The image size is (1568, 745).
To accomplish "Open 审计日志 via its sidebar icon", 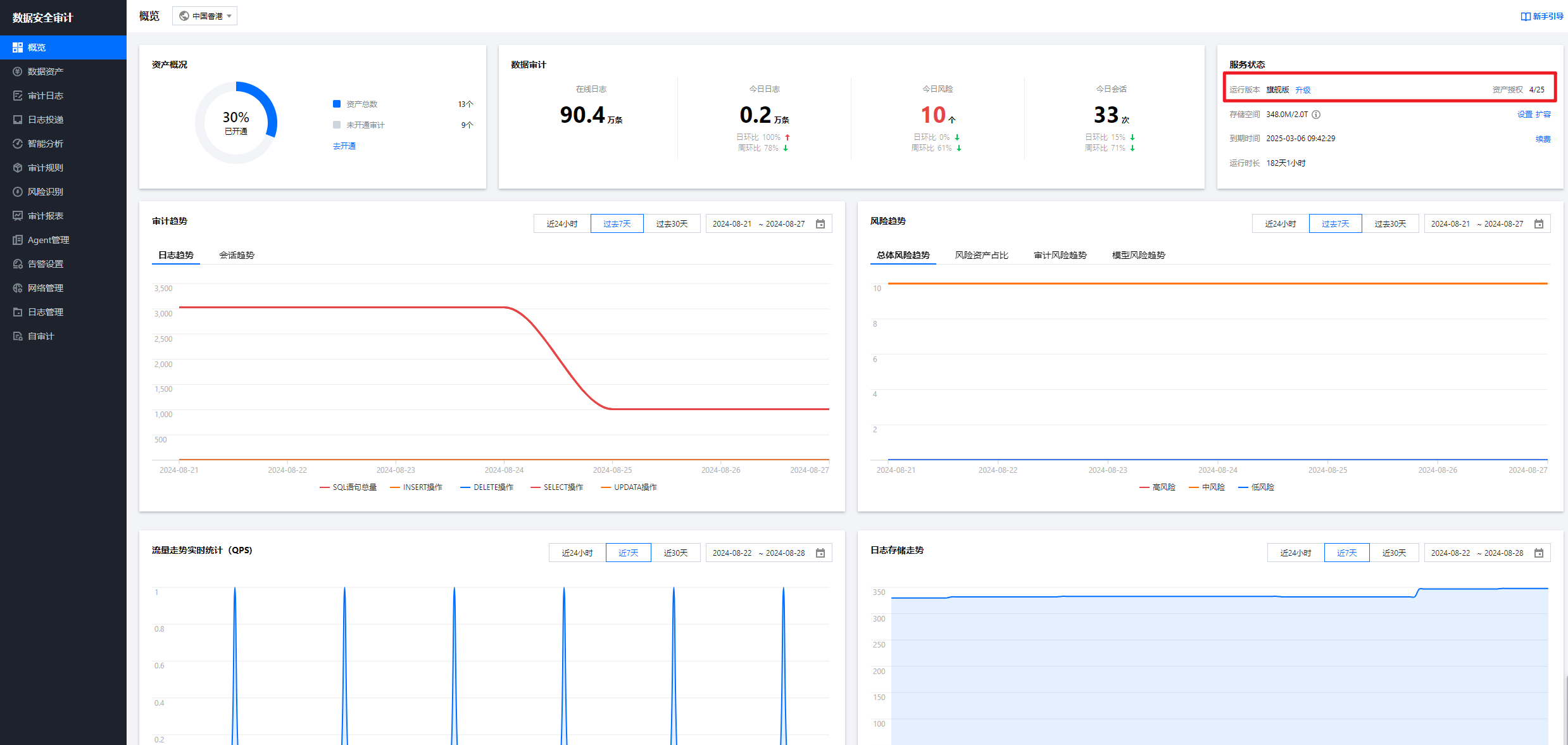I will [18, 96].
